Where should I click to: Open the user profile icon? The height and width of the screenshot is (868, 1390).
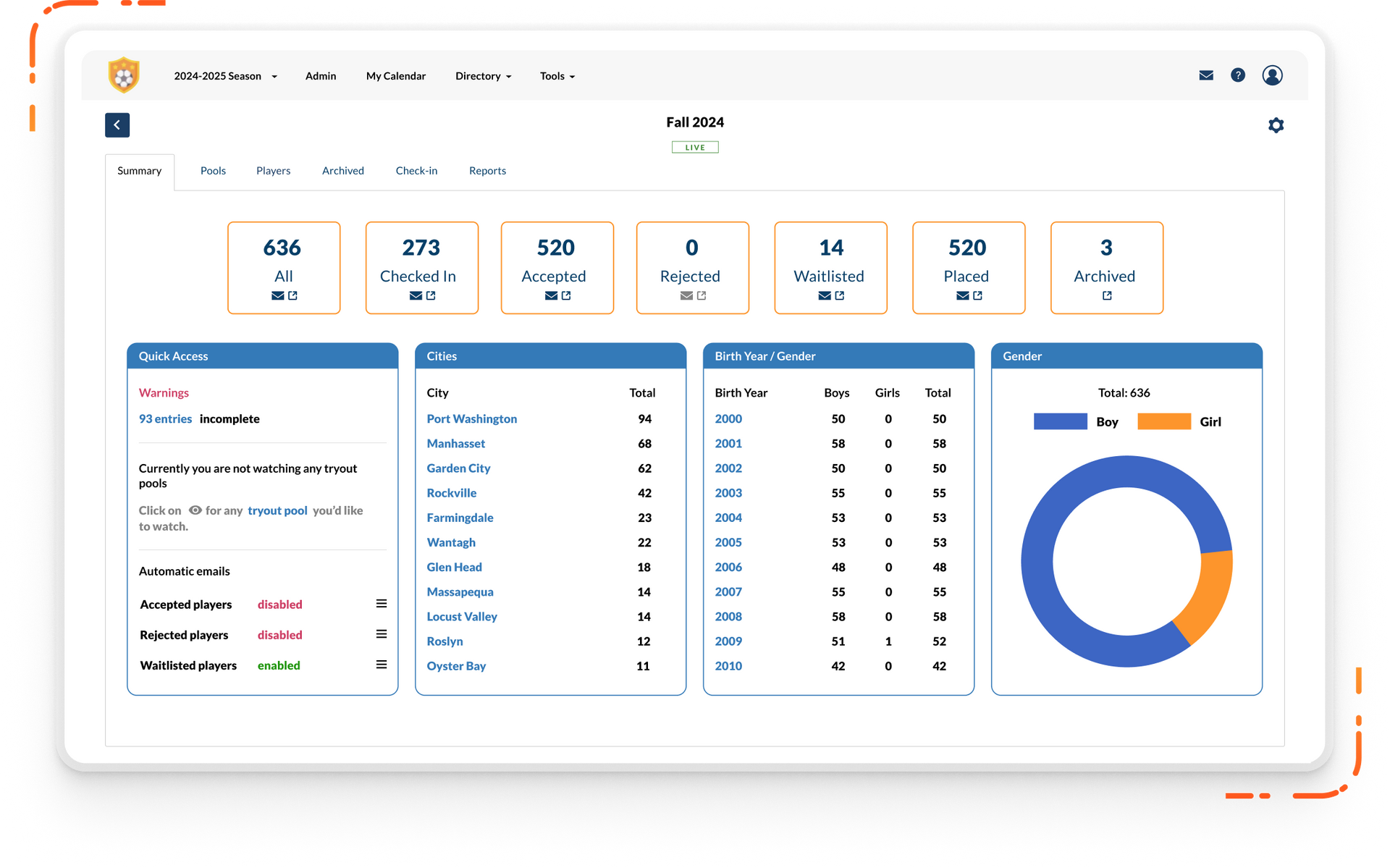coord(1272,75)
